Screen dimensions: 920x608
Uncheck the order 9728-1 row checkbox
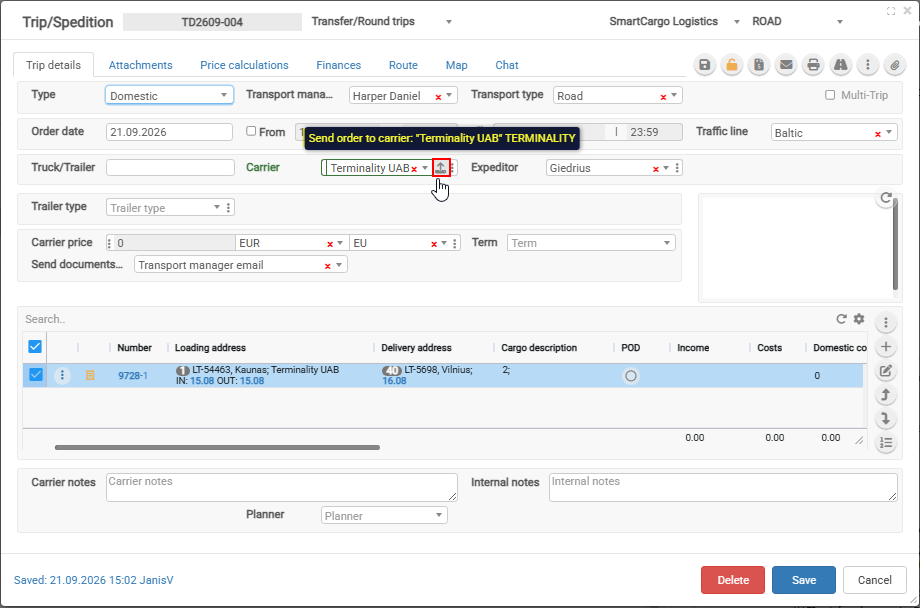(x=36, y=374)
